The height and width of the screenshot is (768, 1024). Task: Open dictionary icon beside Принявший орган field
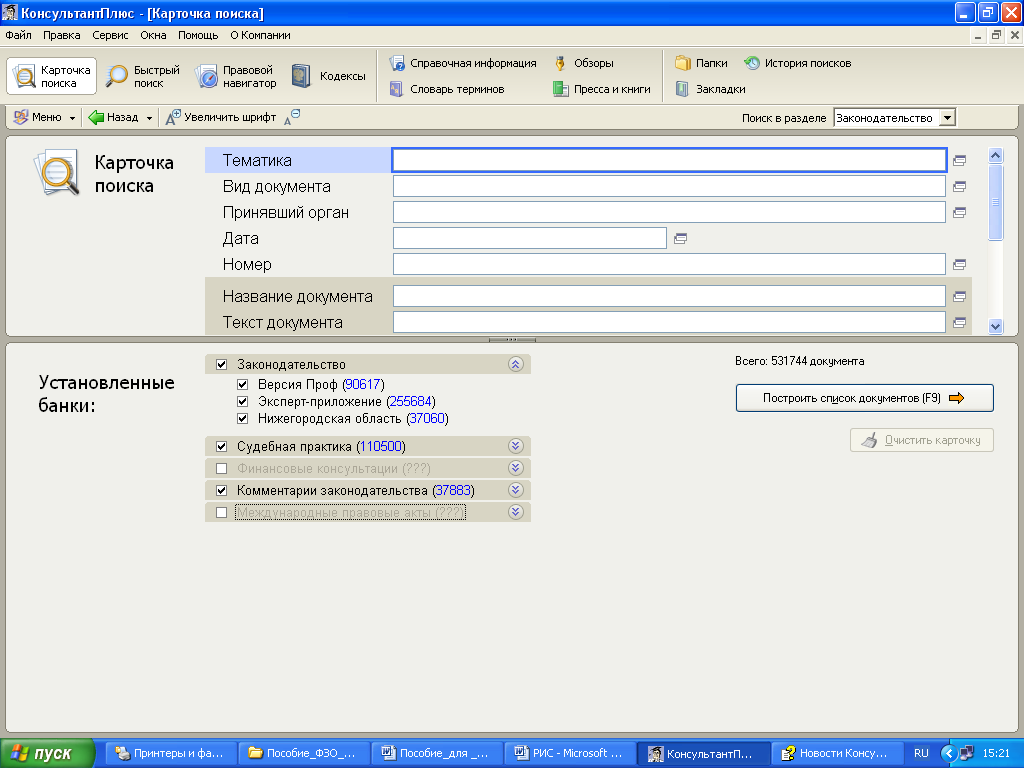(959, 213)
